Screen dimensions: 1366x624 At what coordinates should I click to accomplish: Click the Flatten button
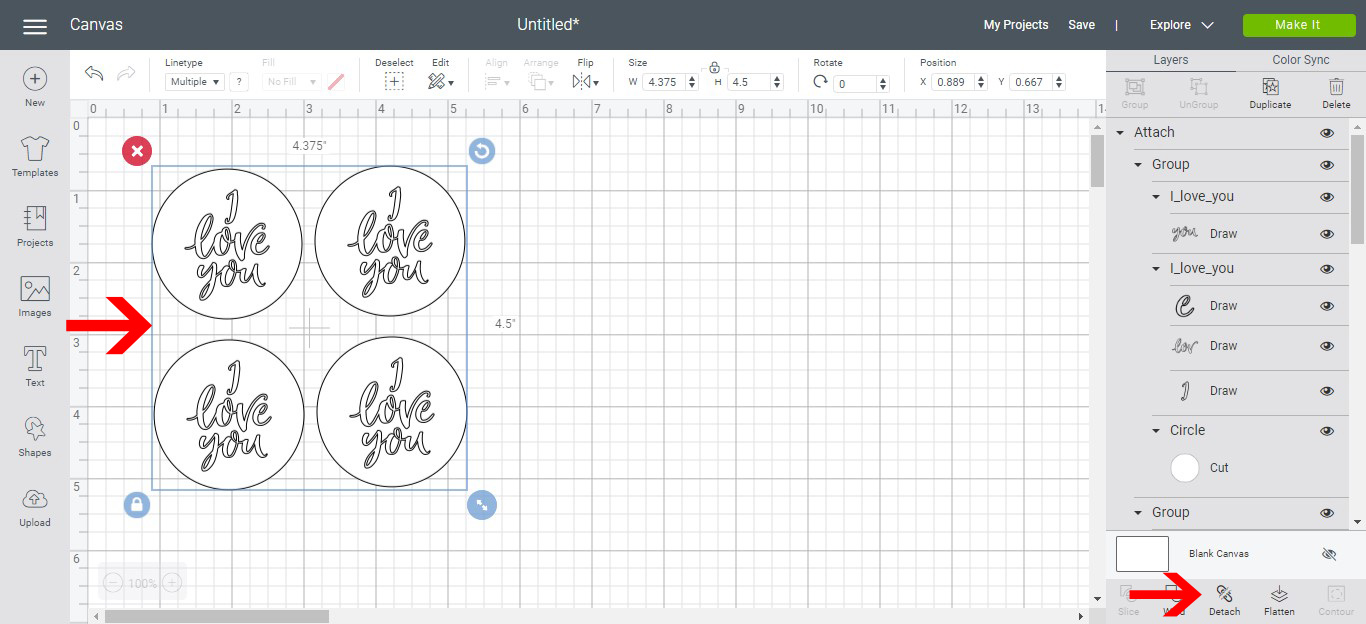tap(1279, 601)
